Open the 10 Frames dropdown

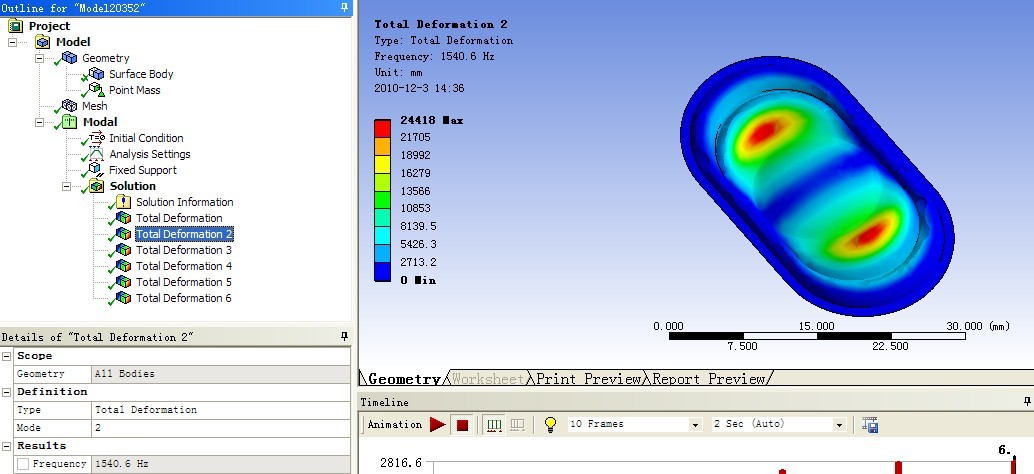click(695, 425)
